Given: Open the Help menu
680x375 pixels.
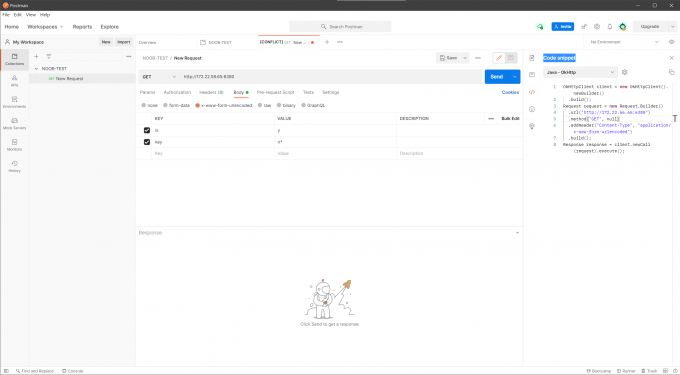Looking at the screenshot, I should click(x=45, y=15).
